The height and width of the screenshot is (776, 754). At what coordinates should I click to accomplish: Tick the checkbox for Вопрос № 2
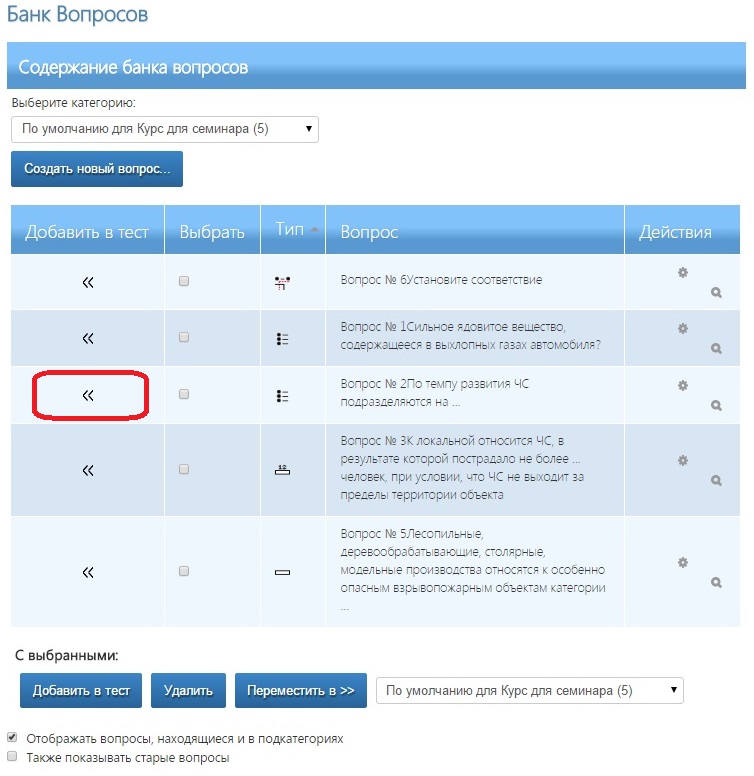(x=184, y=394)
